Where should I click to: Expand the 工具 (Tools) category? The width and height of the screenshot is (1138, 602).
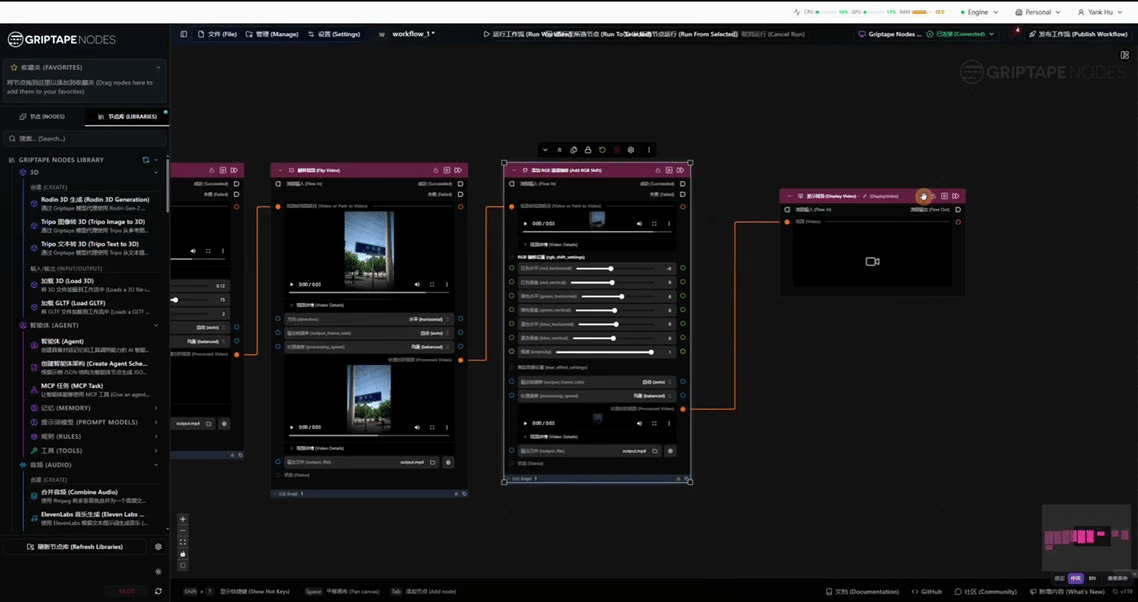(x=156, y=451)
